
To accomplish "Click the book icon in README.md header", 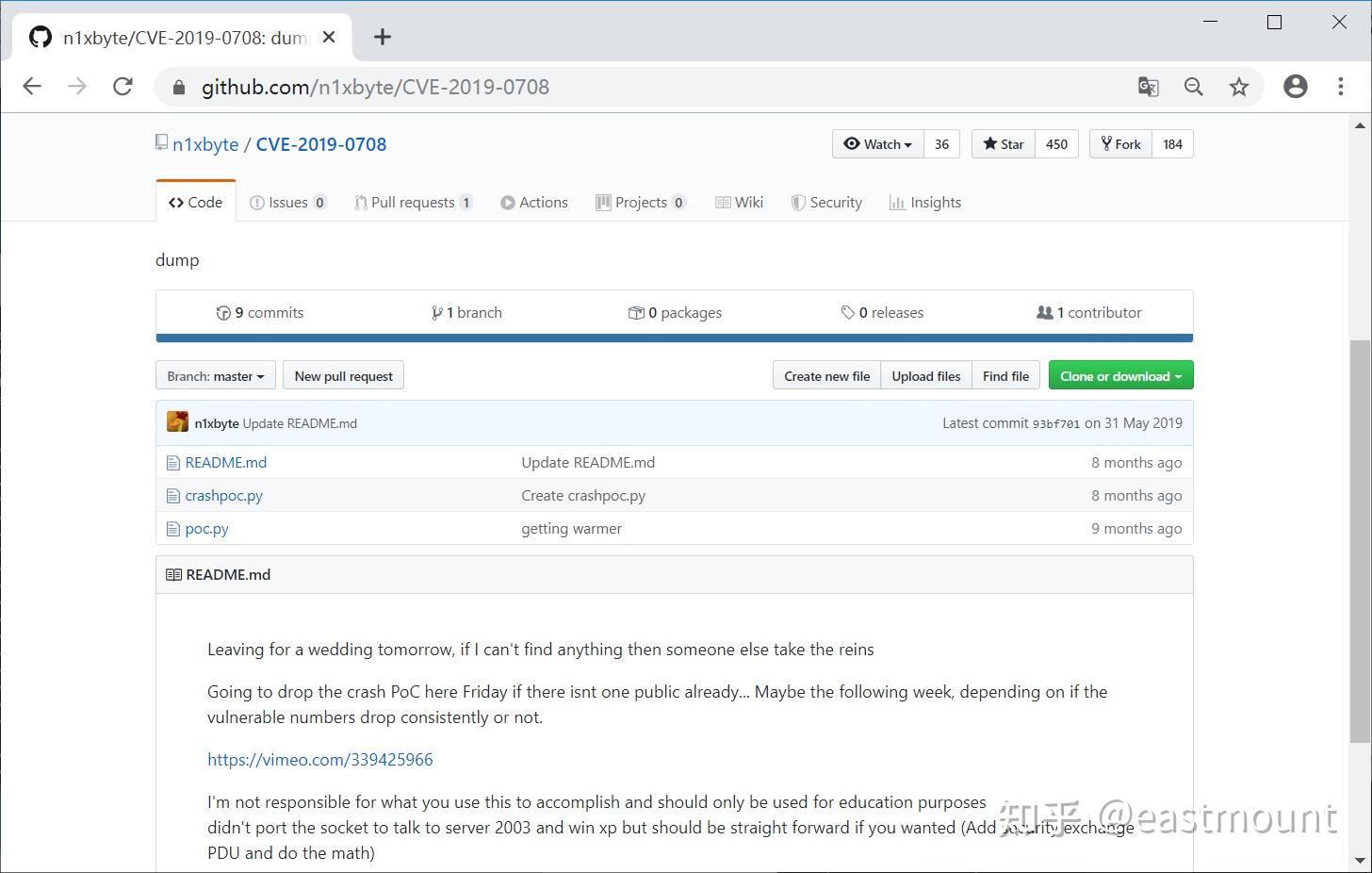I will coord(173,575).
